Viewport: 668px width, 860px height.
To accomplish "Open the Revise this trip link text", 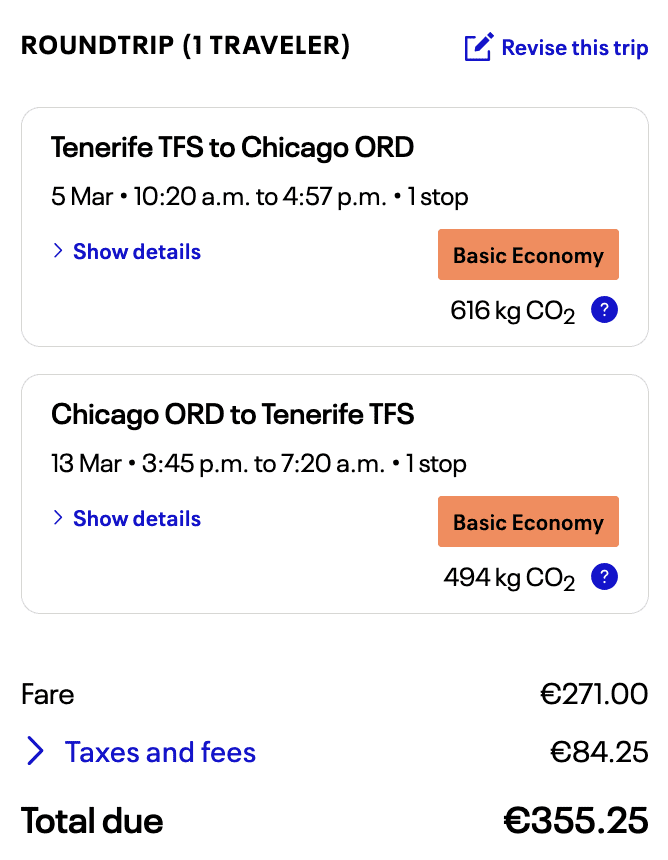I will point(574,48).
